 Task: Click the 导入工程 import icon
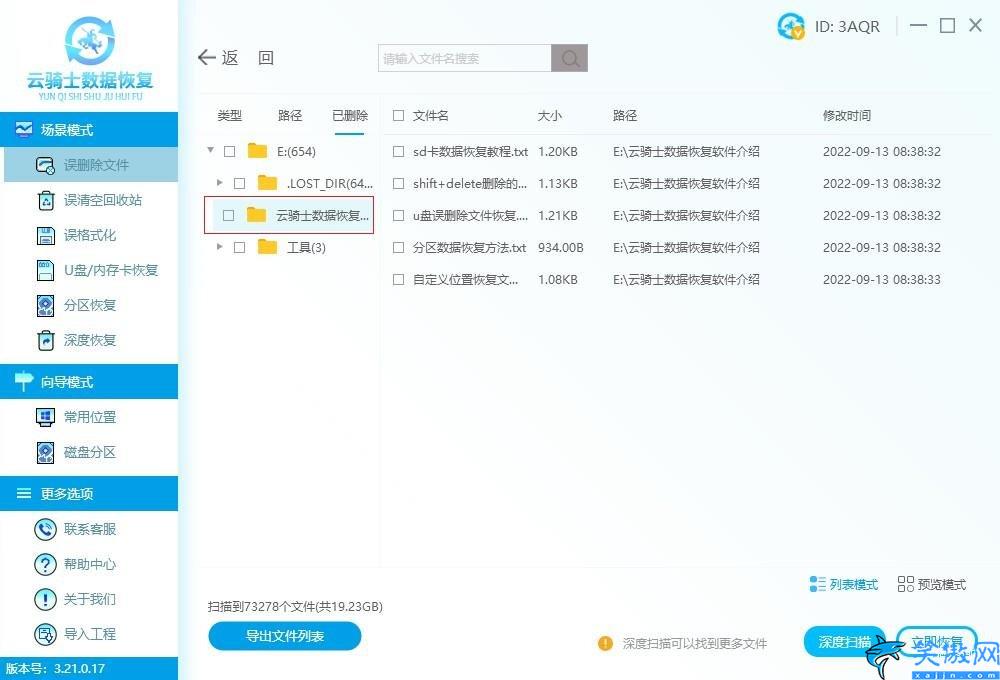tap(45, 634)
